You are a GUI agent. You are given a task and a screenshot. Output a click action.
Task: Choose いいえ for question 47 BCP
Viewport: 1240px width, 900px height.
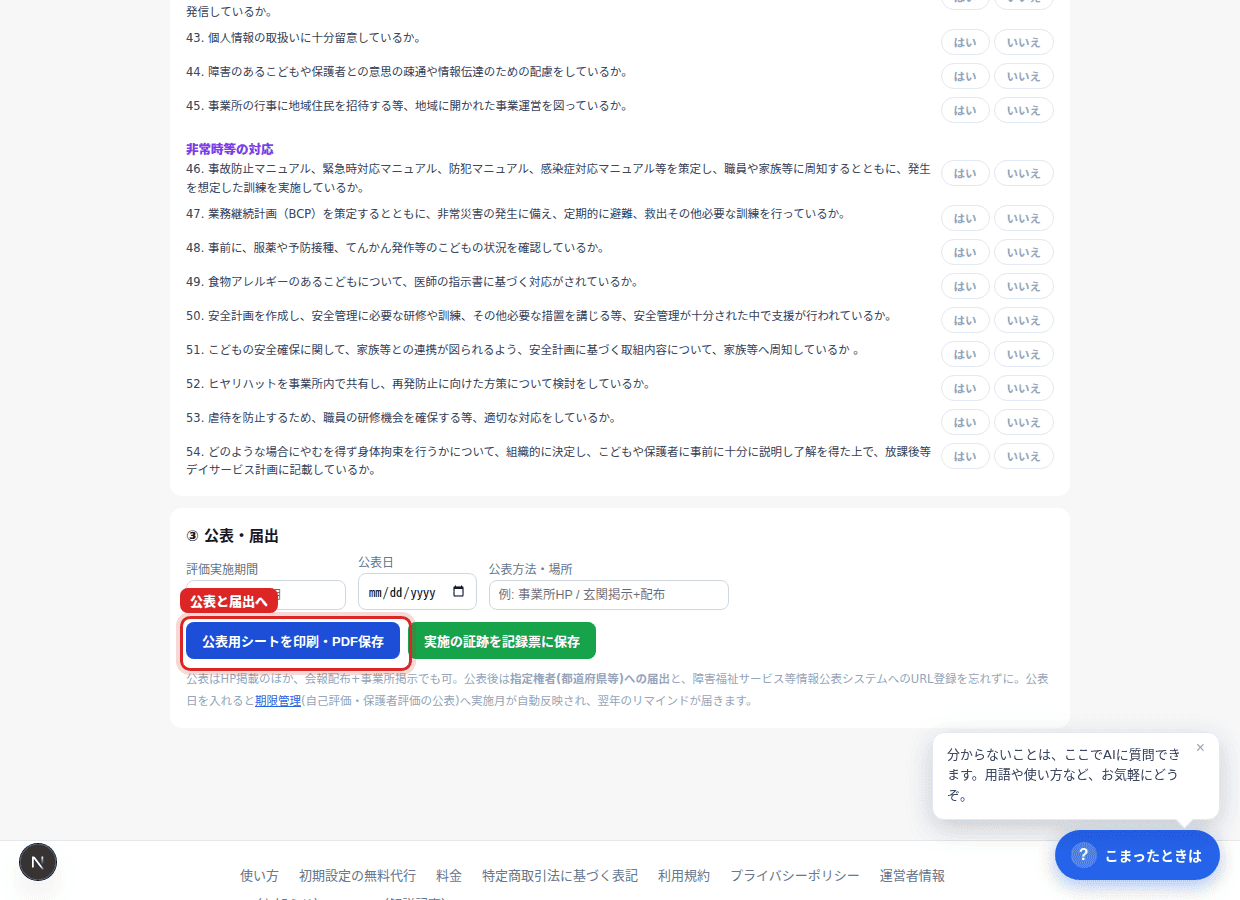[1023, 218]
